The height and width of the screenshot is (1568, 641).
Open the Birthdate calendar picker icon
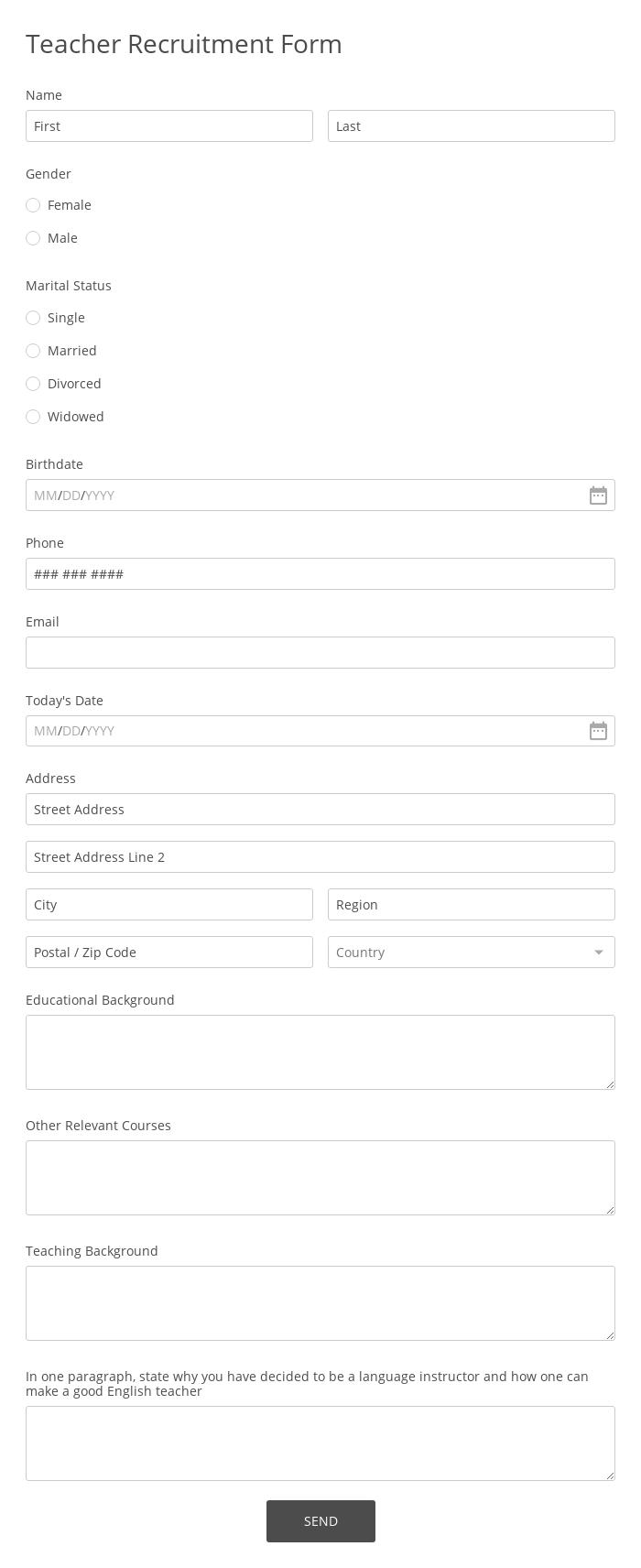pyautogui.click(x=598, y=495)
